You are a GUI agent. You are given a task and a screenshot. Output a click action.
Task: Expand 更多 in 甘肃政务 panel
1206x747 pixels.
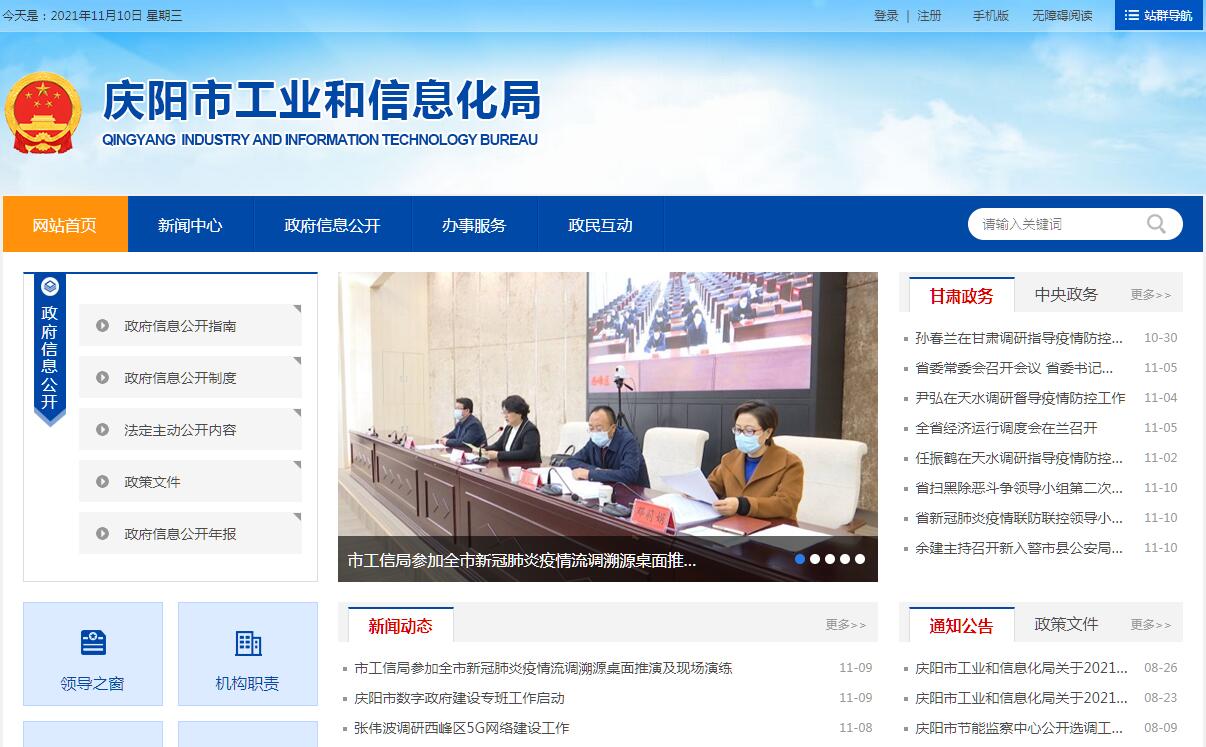1150,295
